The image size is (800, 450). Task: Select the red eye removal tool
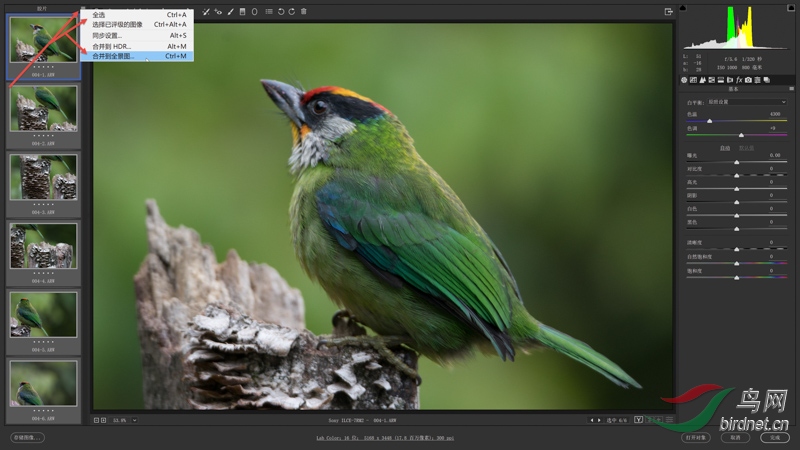click(217, 12)
